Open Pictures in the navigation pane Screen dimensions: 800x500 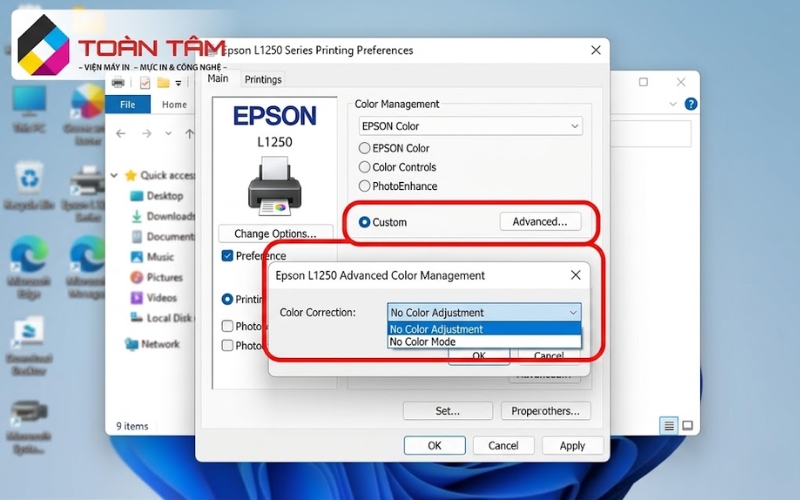point(157,278)
